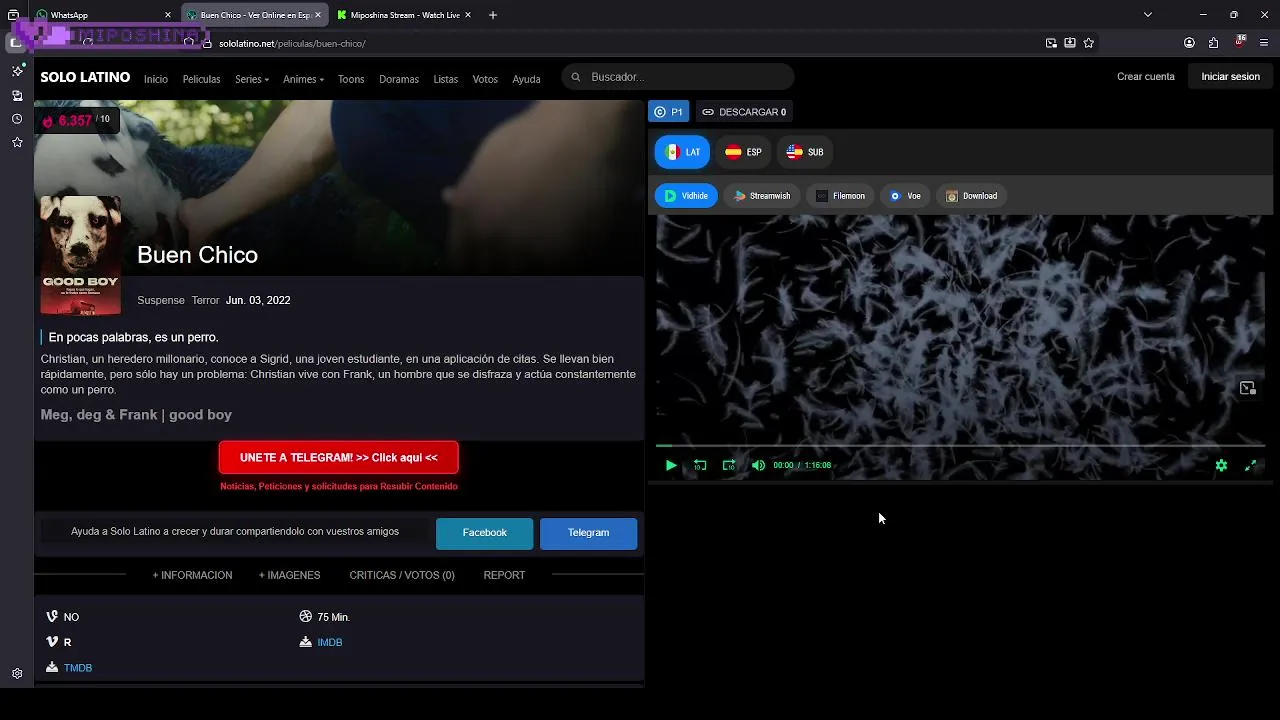This screenshot has width=1280, height=720.
Task: Open the tab list dropdown chevron
Action: coord(1148,15)
